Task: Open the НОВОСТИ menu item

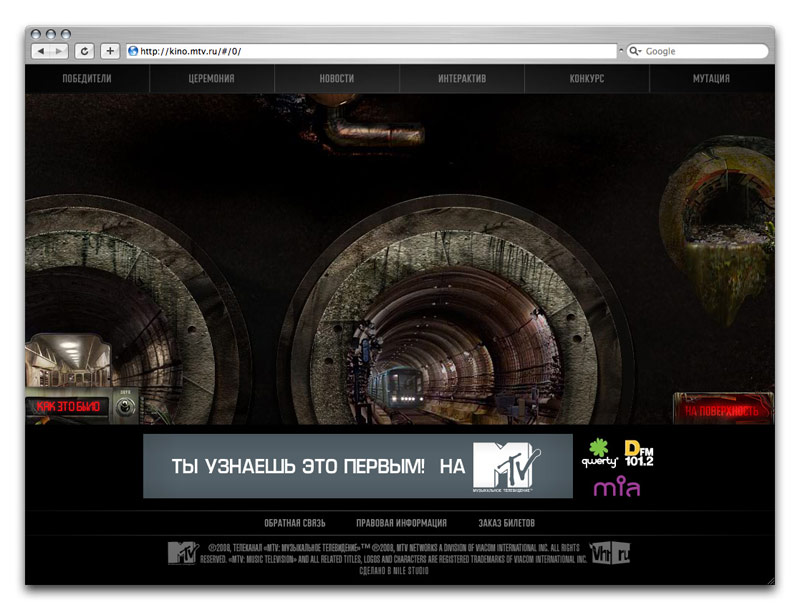Action: [337, 79]
